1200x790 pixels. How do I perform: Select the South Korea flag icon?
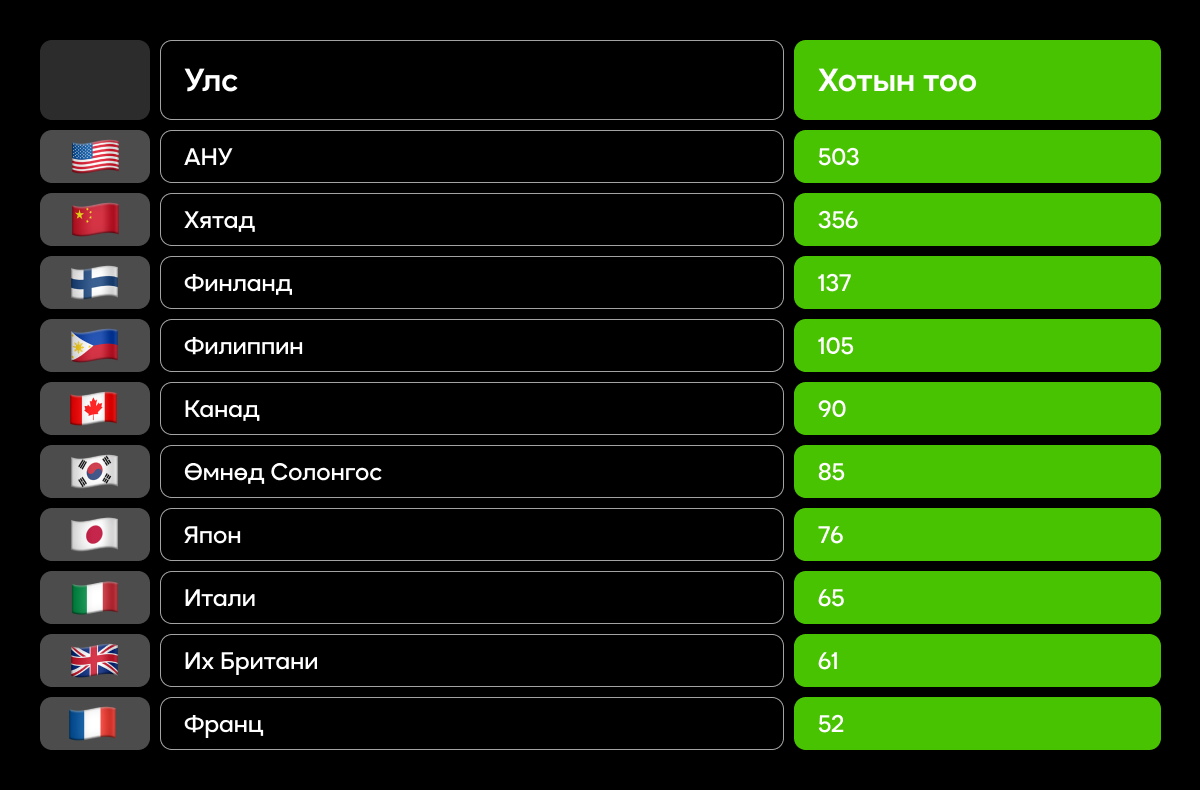click(x=95, y=471)
